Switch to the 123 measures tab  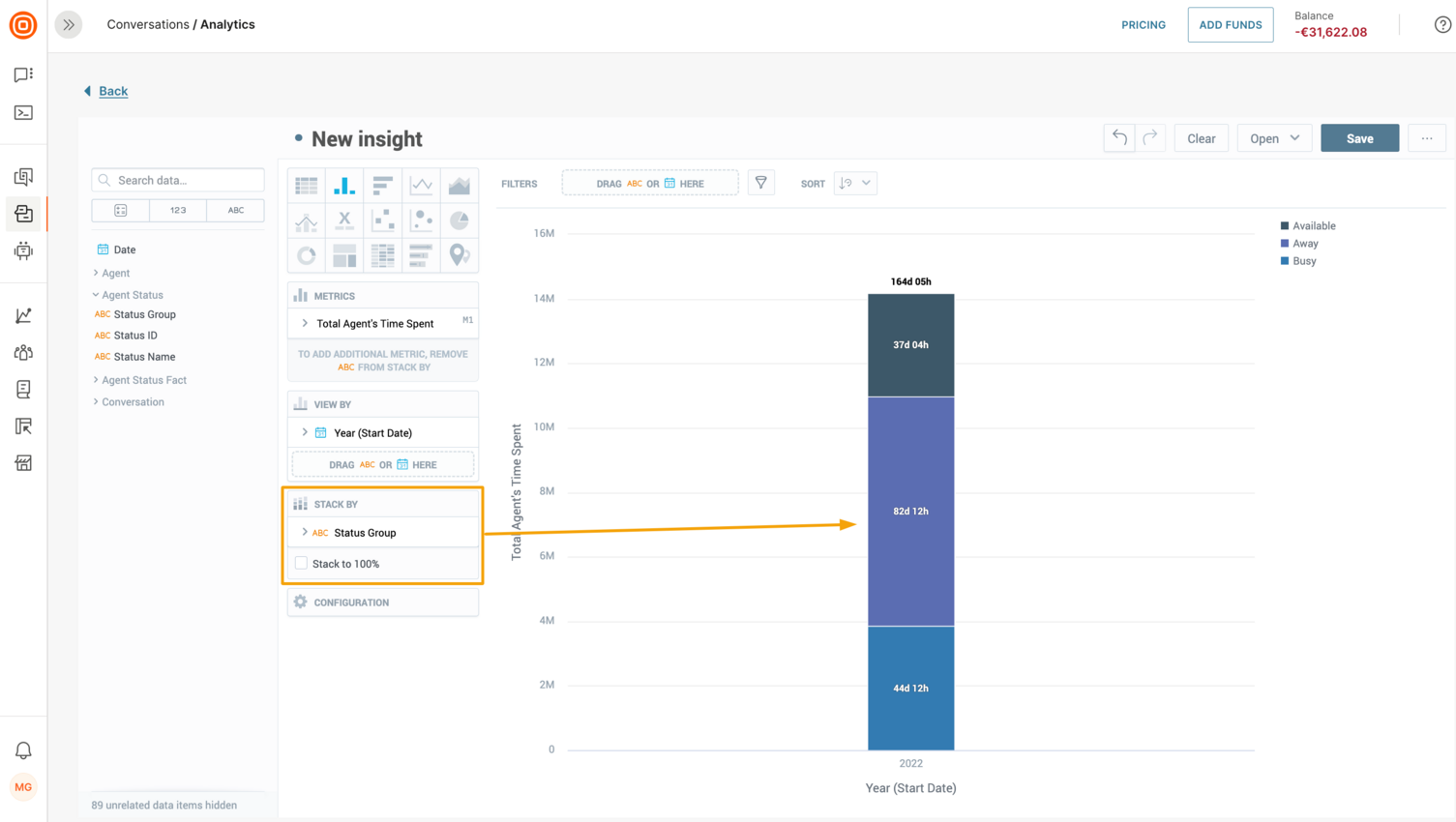[178, 210]
